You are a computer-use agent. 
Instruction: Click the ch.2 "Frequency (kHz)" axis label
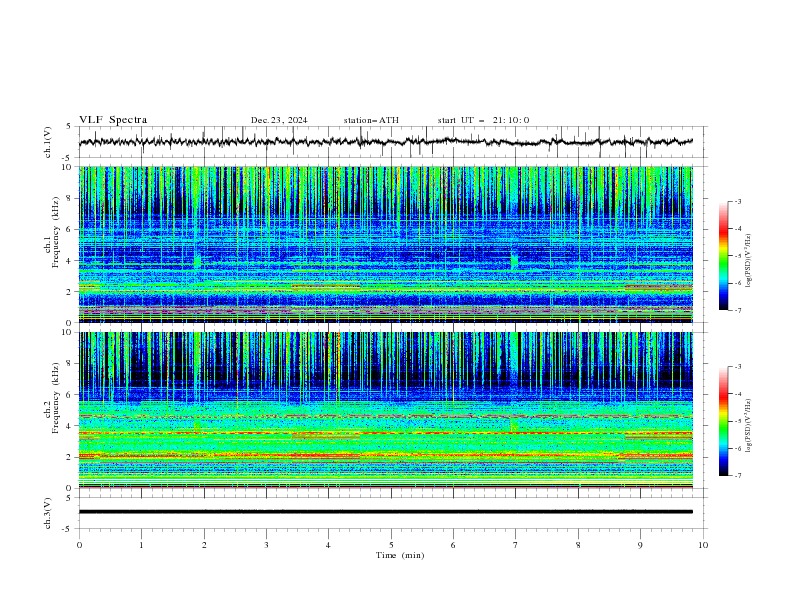point(56,398)
